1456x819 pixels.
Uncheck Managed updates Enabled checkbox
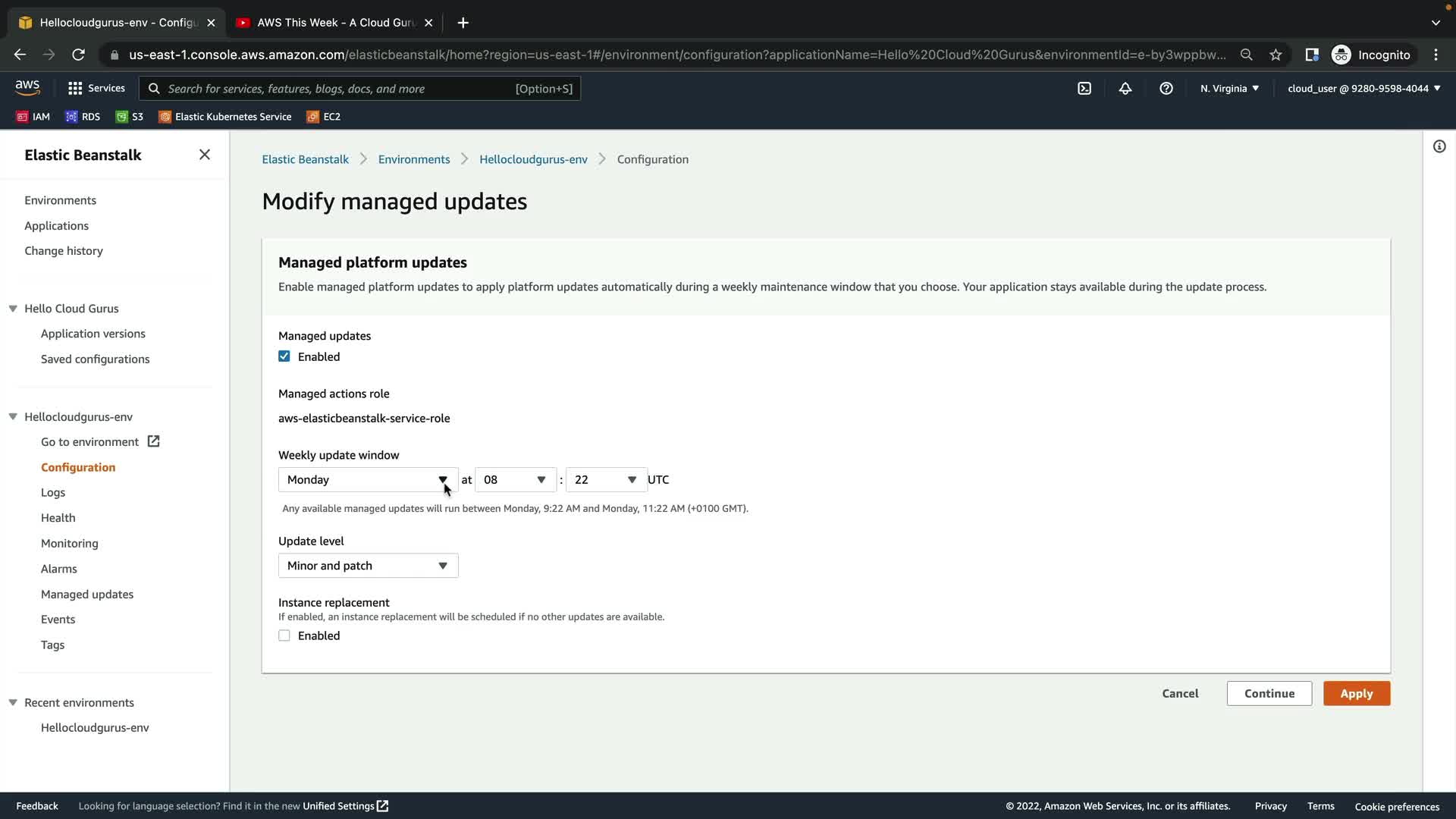(284, 356)
